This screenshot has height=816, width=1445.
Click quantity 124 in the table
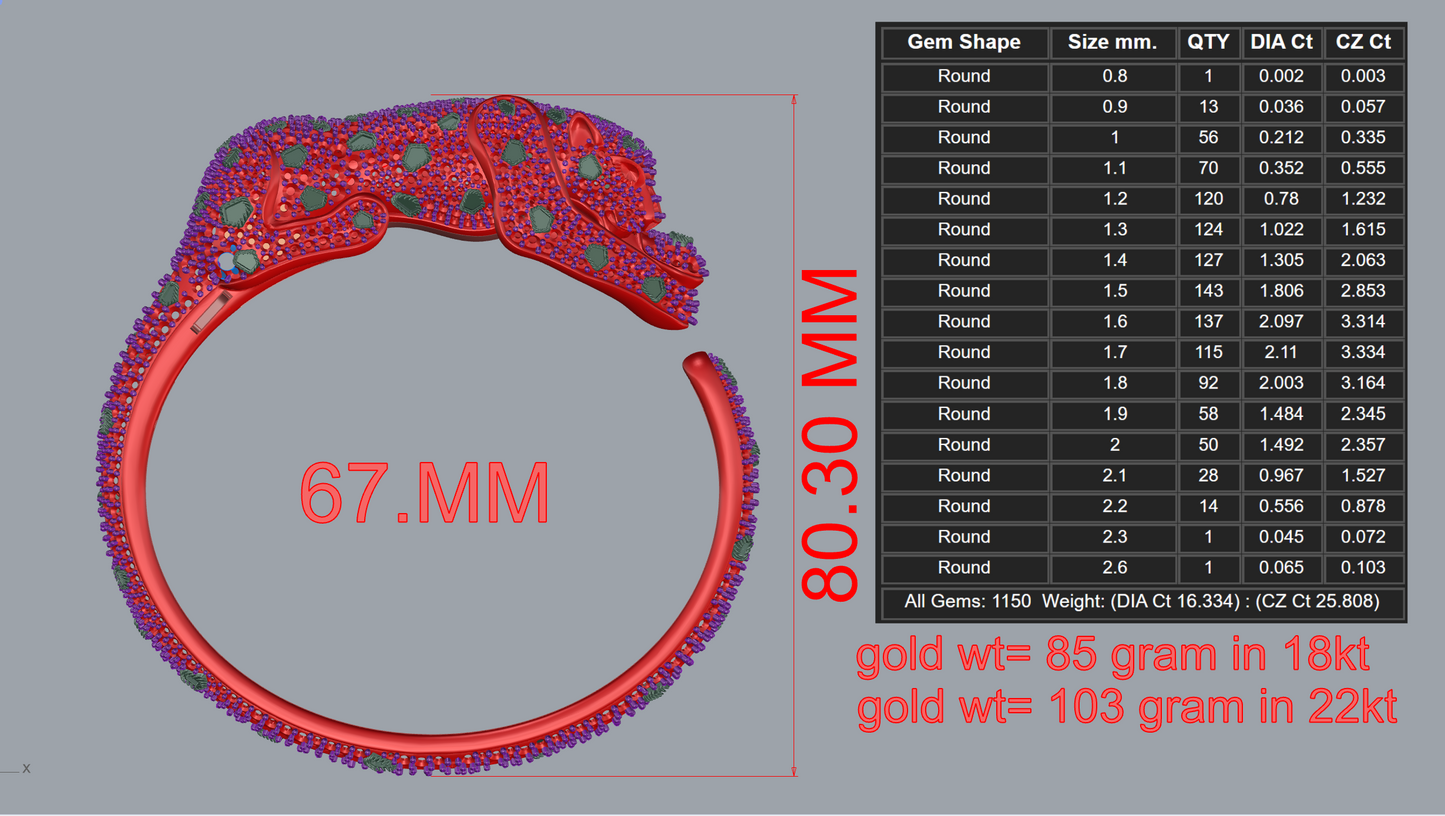[1208, 230]
